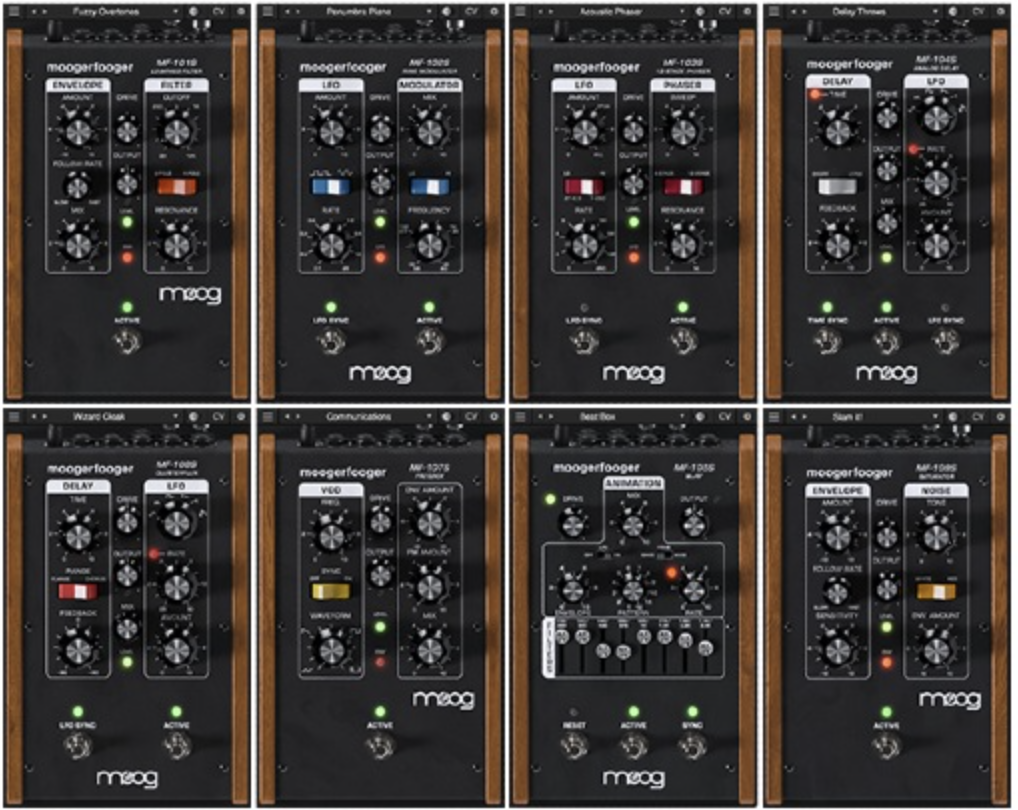Click CV button in Delay Throws header
Viewport: 1018px width, 810px height.
pyautogui.click(x=978, y=11)
